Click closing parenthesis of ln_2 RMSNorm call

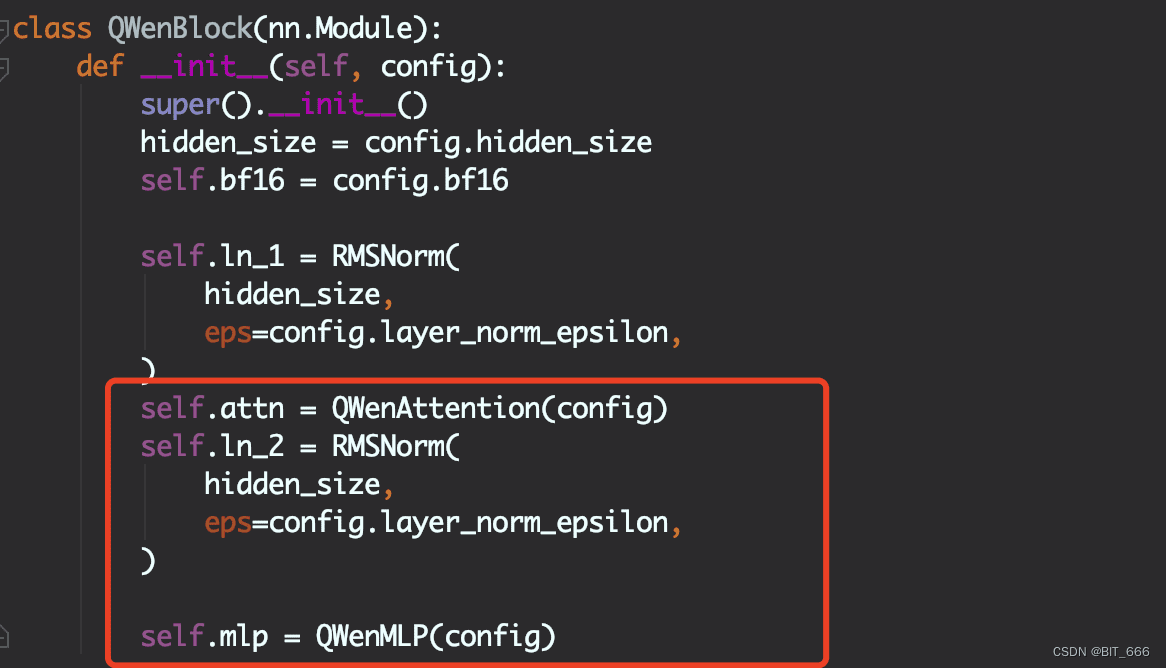pyautogui.click(x=148, y=561)
